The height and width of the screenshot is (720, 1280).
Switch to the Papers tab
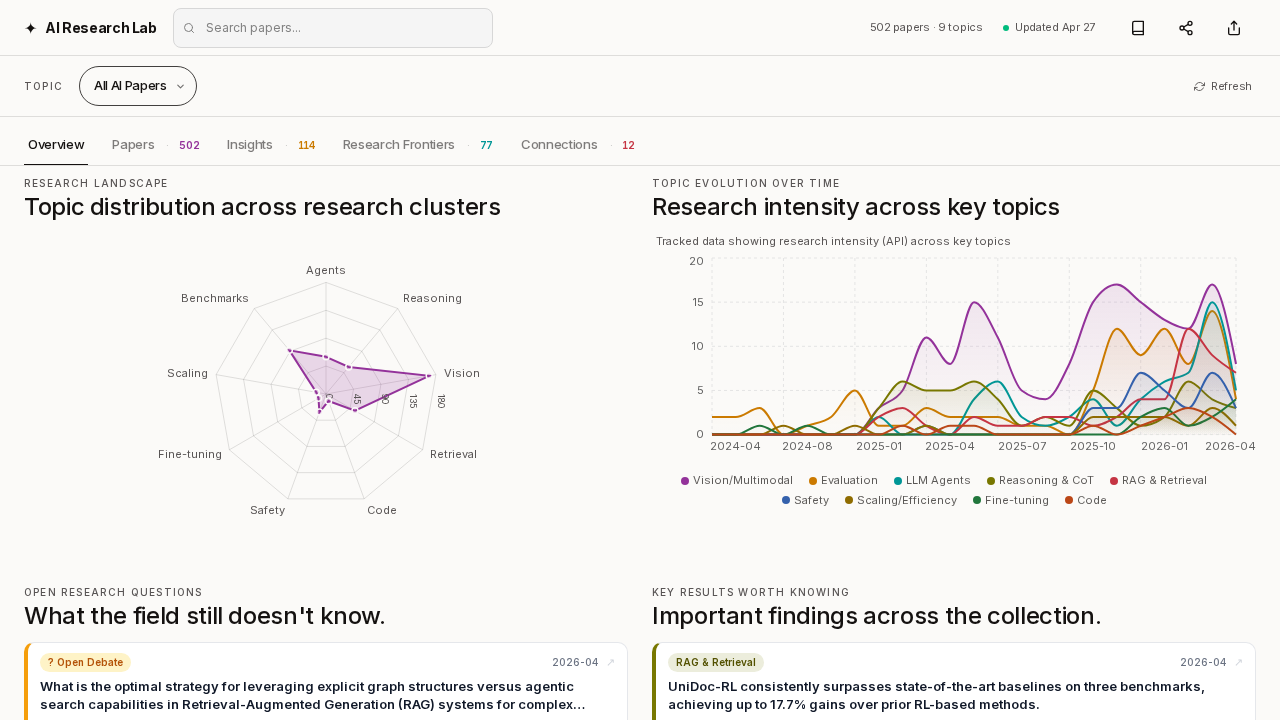pyautogui.click(x=133, y=144)
